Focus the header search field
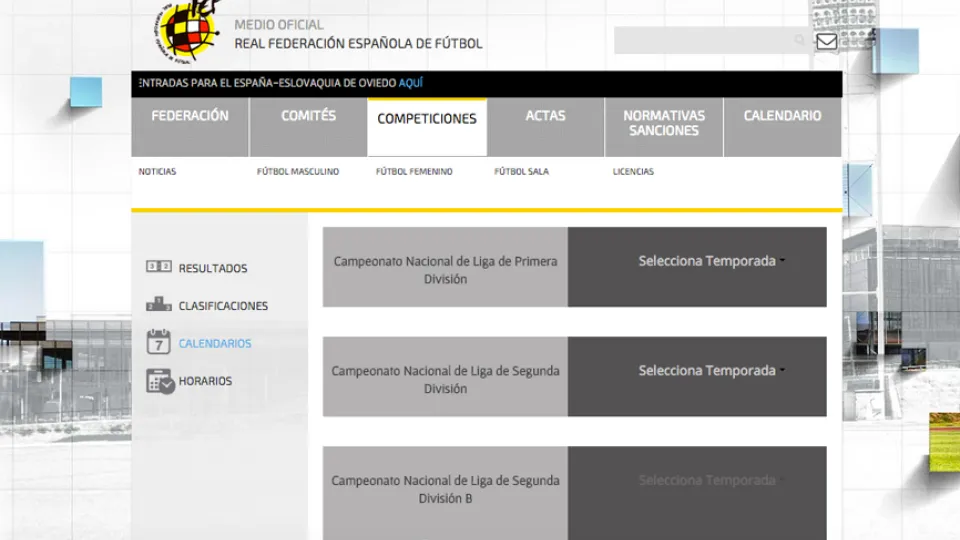This screenshot has height=540, width=960. click(712, 40)
